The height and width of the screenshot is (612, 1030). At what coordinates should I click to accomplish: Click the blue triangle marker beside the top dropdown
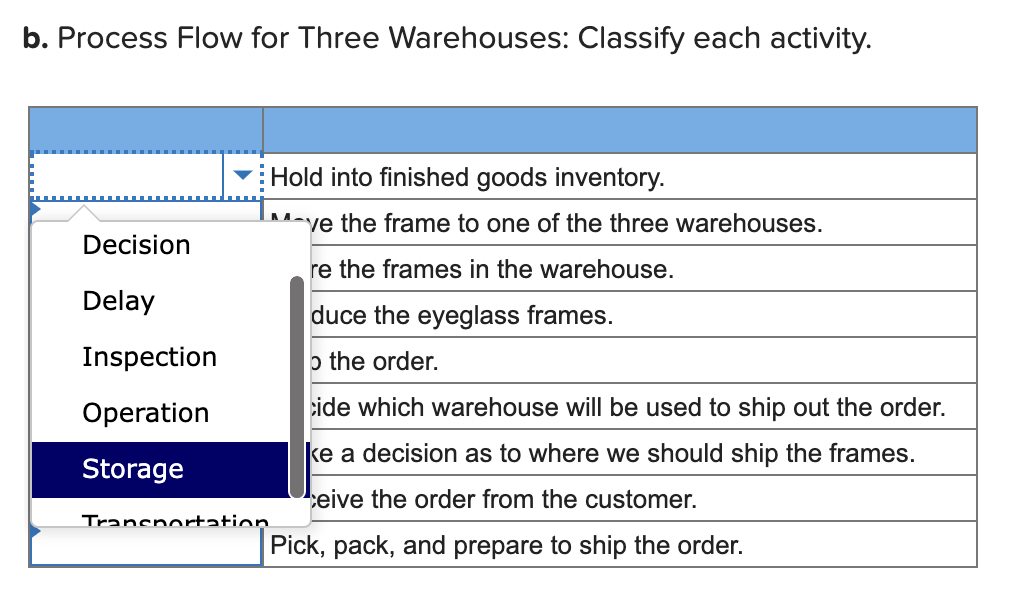33,210
